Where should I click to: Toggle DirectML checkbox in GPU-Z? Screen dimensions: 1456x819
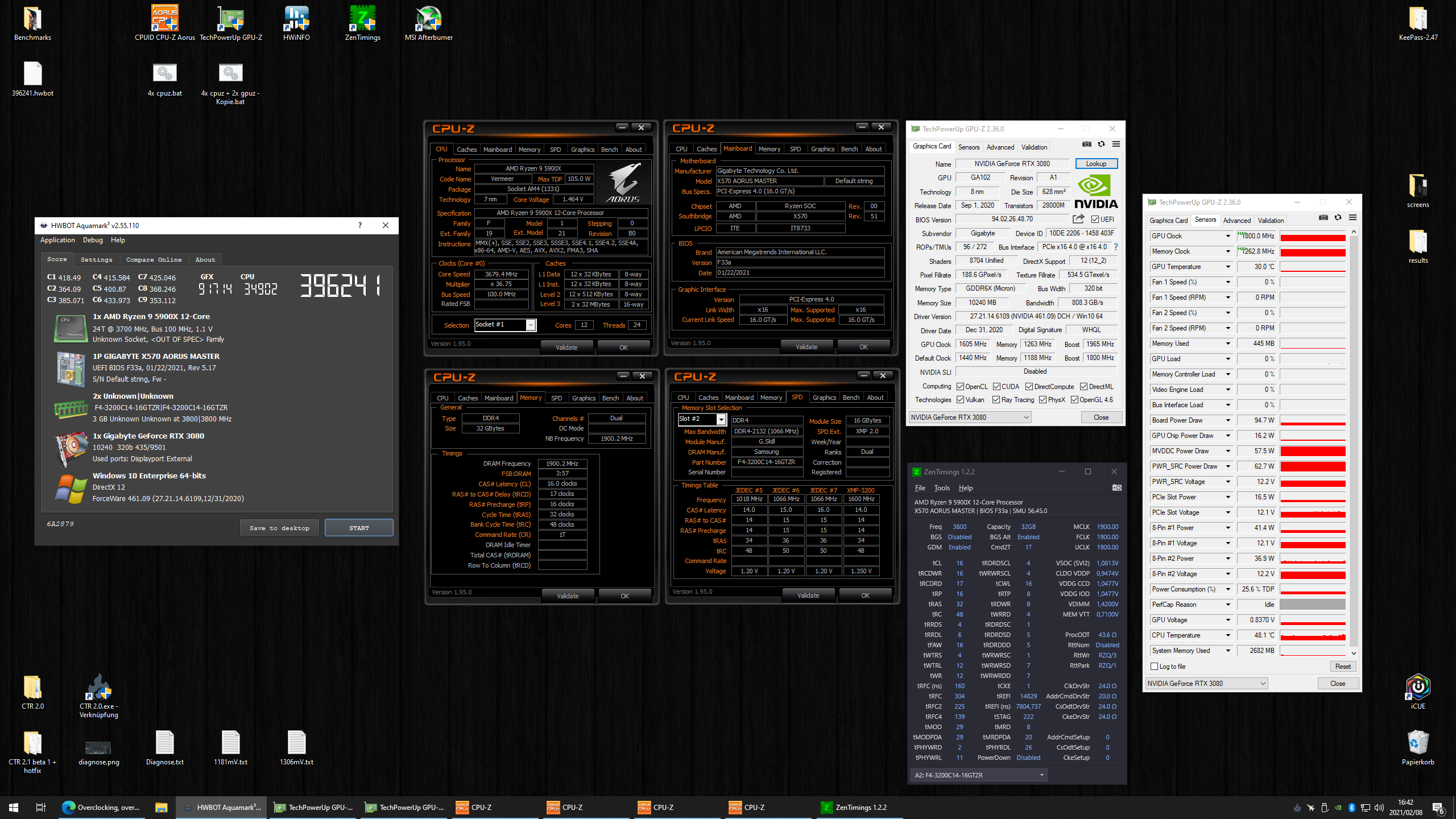tap(1084, 387)
